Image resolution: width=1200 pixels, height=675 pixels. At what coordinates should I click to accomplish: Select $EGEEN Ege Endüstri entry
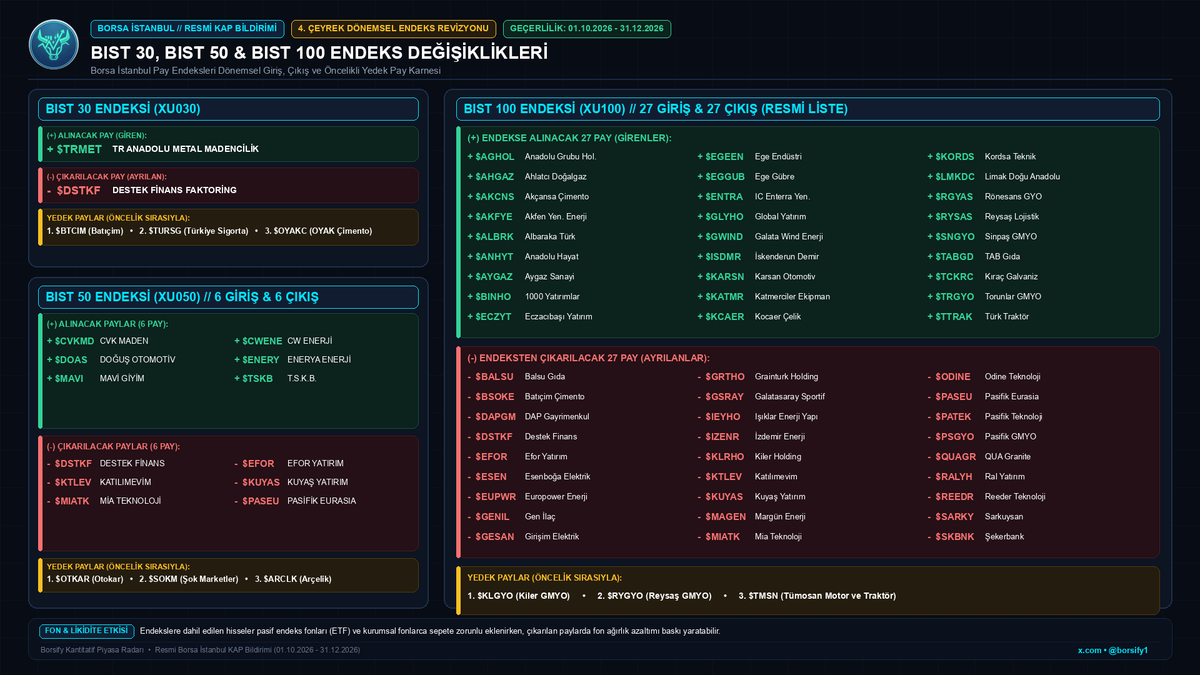[x=750, y=157]
